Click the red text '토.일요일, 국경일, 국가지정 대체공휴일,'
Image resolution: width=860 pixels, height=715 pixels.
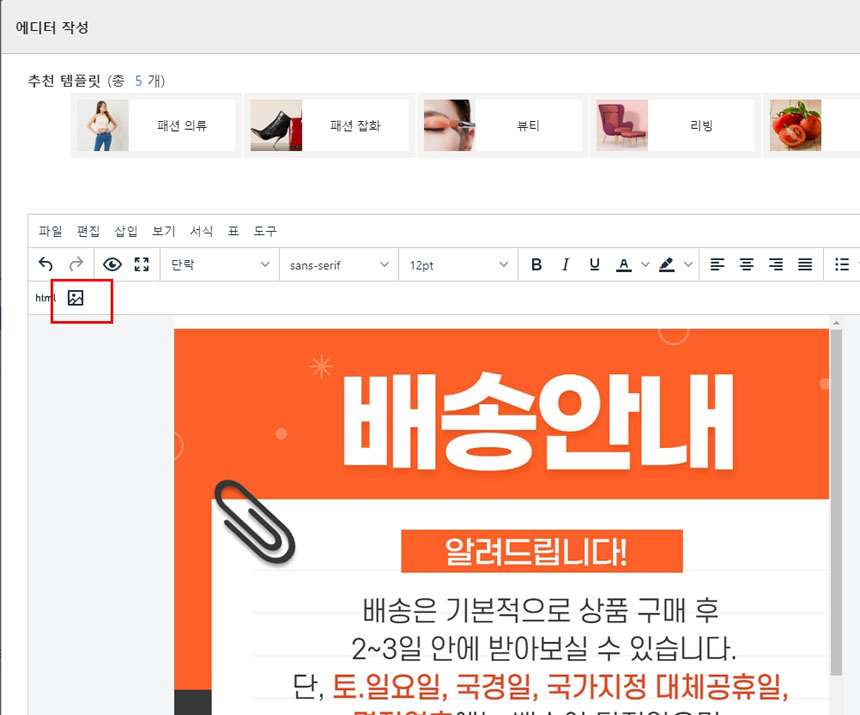[561, 686]
